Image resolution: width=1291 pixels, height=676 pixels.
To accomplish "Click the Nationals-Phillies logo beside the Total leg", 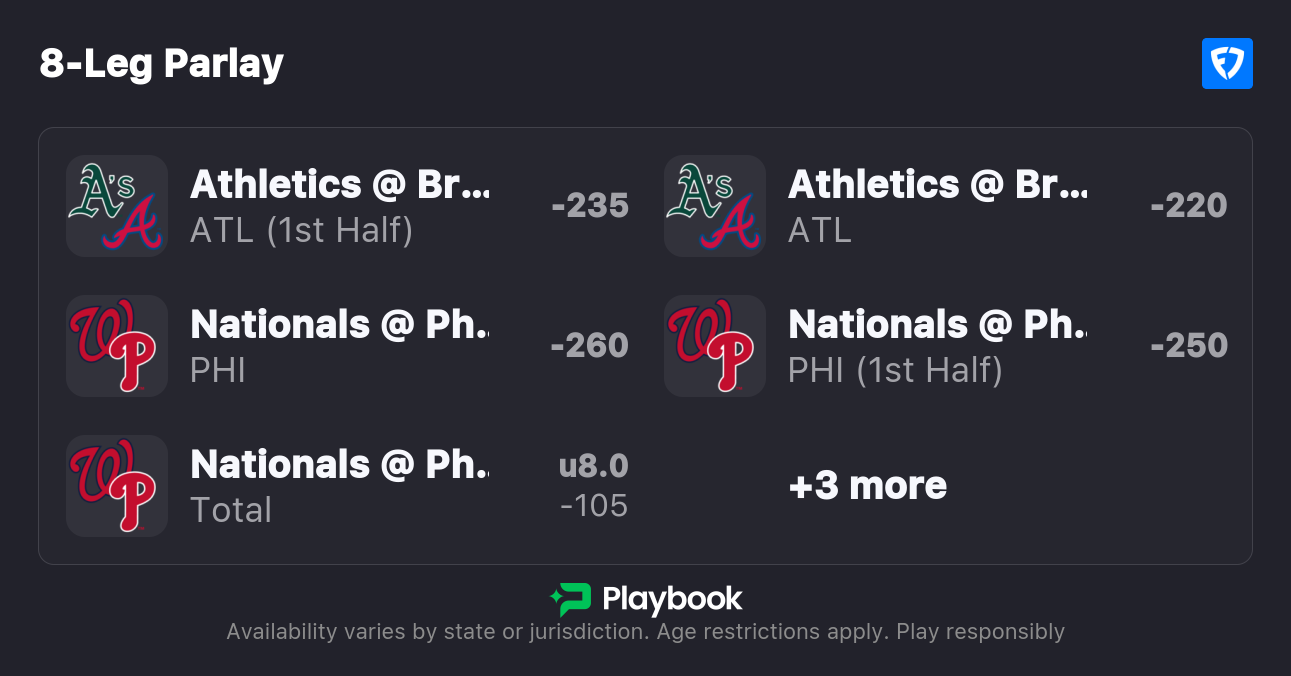I will [x=116, y=486].
